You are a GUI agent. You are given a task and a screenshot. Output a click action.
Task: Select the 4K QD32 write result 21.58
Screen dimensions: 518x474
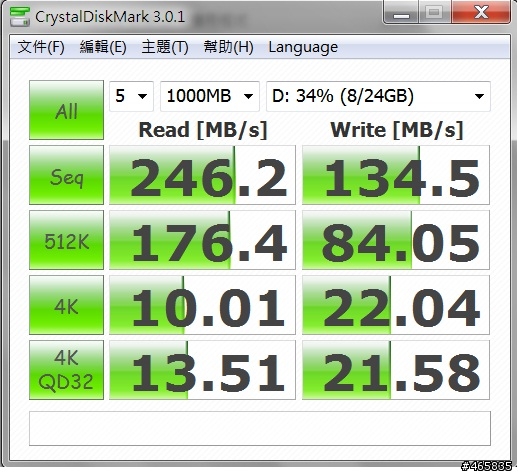[396, 370]
